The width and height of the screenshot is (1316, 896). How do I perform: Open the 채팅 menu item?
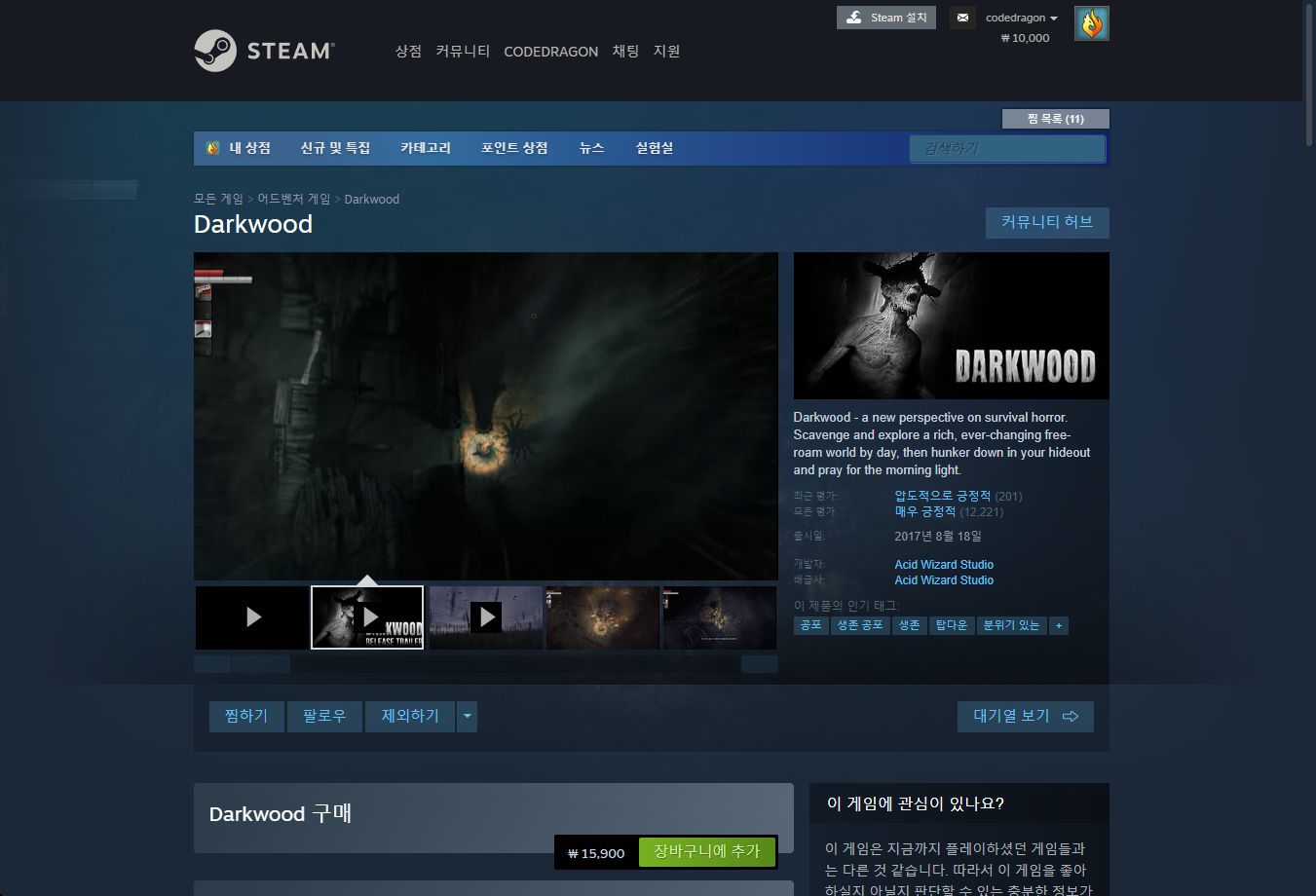click(x=625, y=52)
